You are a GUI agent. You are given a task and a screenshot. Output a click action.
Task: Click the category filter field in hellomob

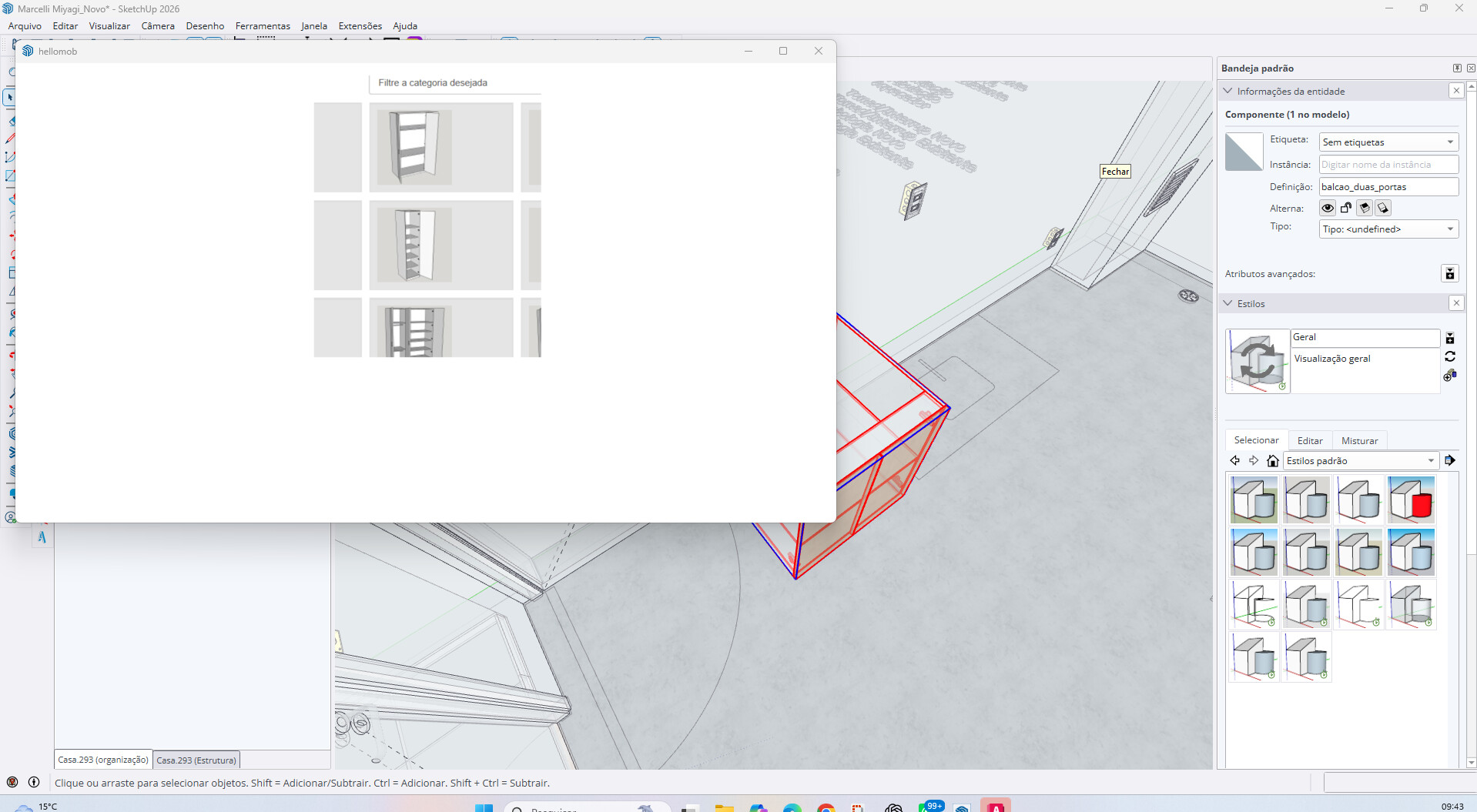pos(455,83)
